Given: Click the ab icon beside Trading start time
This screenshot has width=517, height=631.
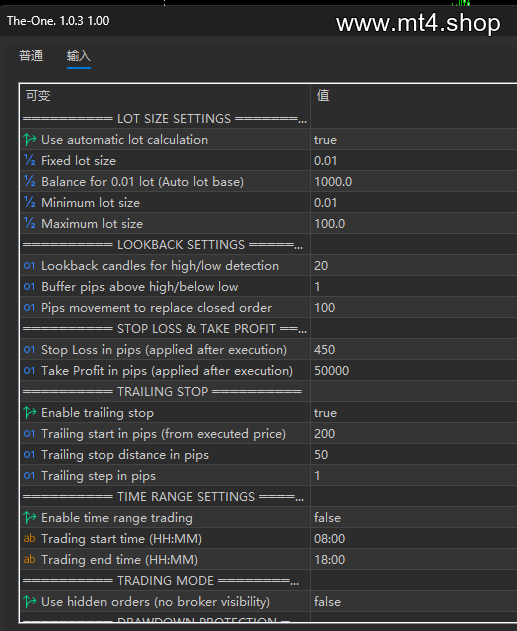Looking at the screenshot, I should [x=29, y=538].
